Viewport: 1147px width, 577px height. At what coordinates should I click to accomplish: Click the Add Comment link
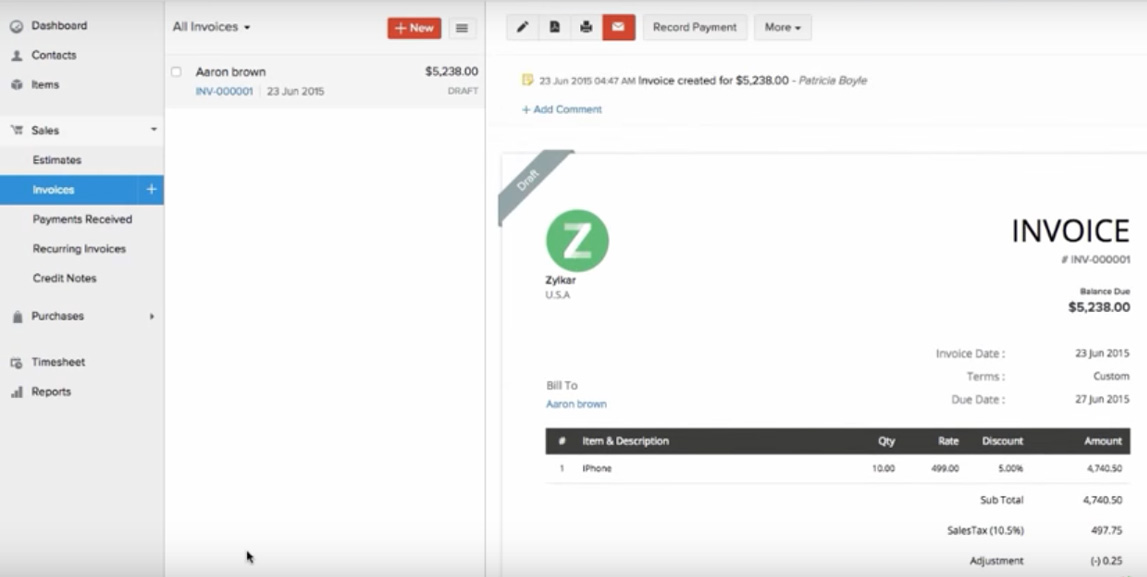click(x=562, y=110)
